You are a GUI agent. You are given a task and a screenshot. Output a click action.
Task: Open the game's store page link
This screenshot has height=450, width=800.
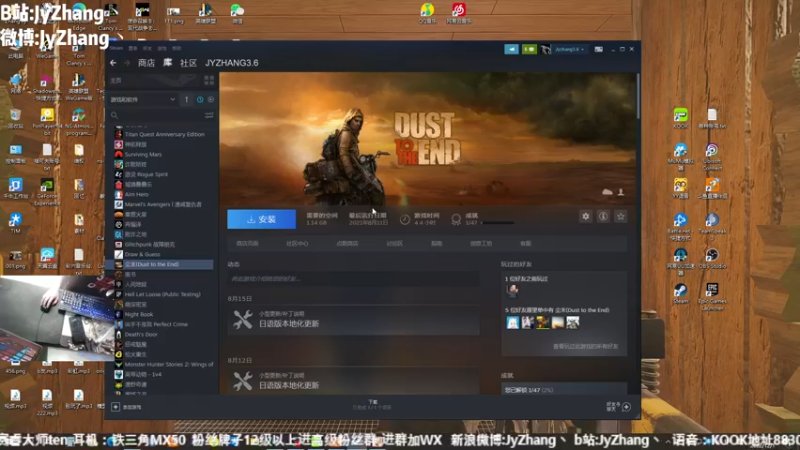point(247,243)
